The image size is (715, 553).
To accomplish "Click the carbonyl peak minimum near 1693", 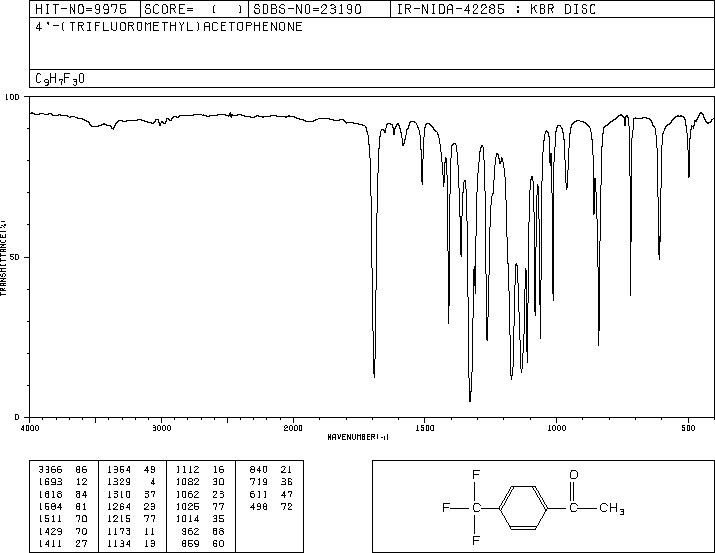I will tap(374, 376).
